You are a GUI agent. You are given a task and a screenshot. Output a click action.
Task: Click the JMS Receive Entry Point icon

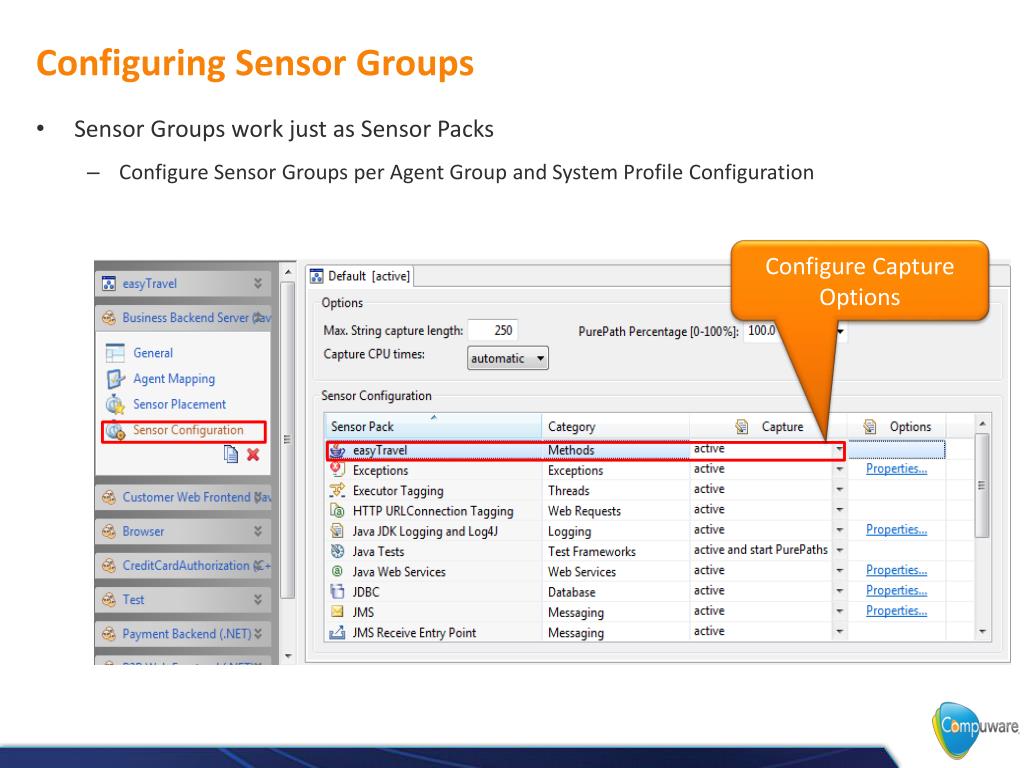337,632
